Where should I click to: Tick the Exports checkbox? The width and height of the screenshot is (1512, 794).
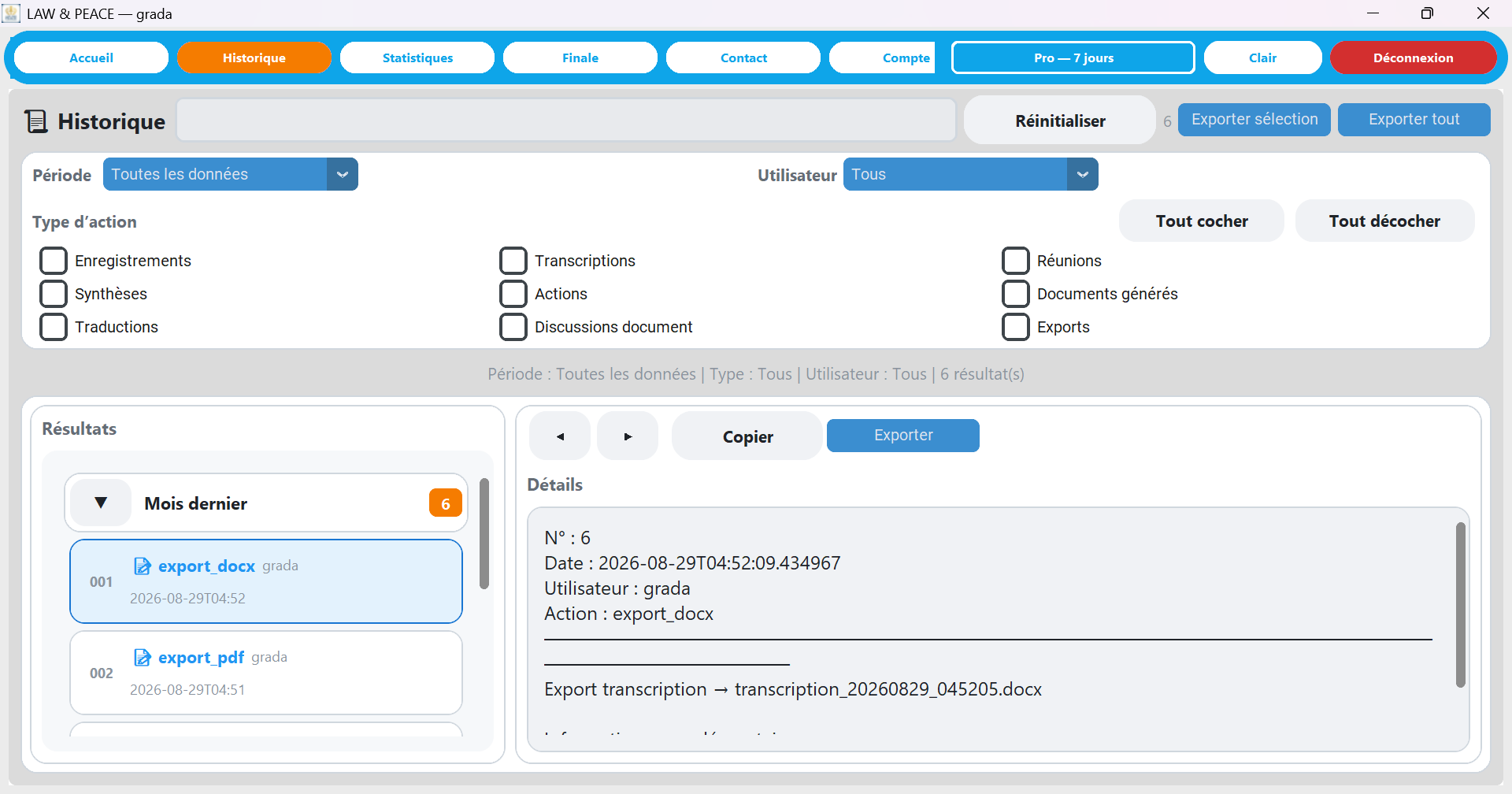(x=1016, y=327)
